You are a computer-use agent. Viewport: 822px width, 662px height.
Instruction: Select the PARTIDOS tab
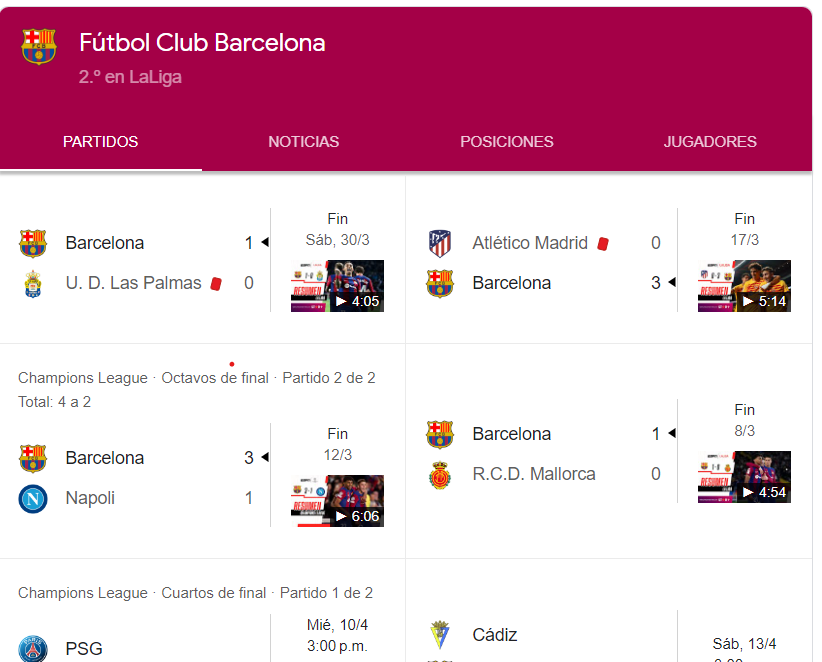tap(101, 142)
